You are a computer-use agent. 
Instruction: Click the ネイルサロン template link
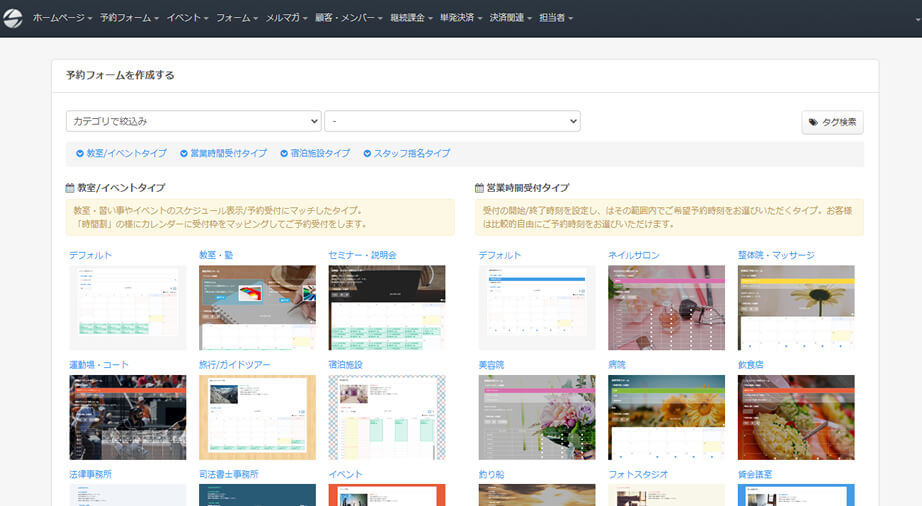pyautogui.click(x=634, y=255)
